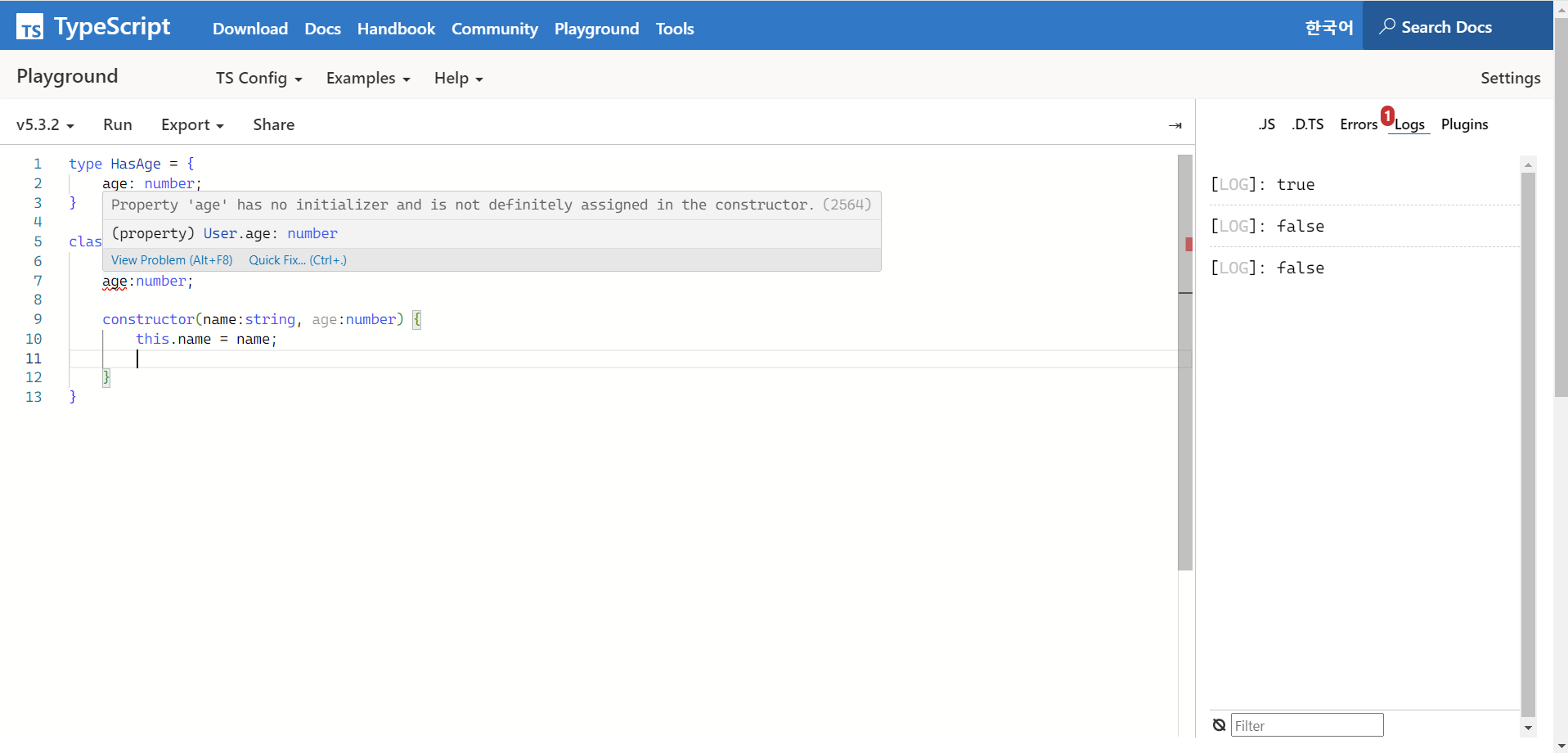Switch to the .JS tab

click(x=1266, y=124)
